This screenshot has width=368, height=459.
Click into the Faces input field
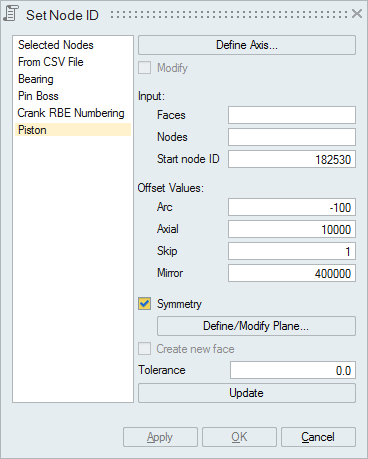(x=292, y=115)
